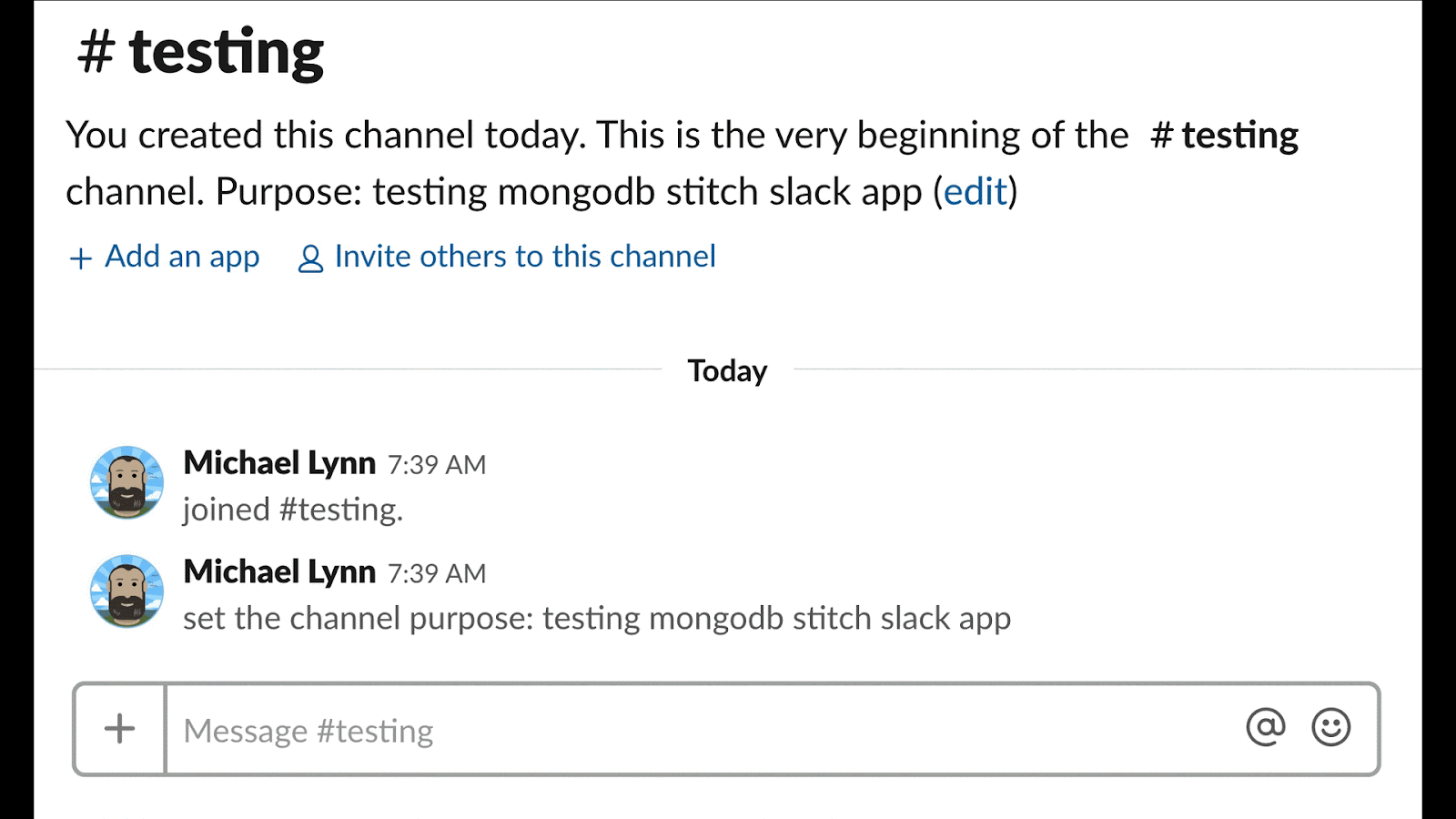Click the plus attachment button in message box
The image size is (1456, 819).
click(x=119, y=729)
